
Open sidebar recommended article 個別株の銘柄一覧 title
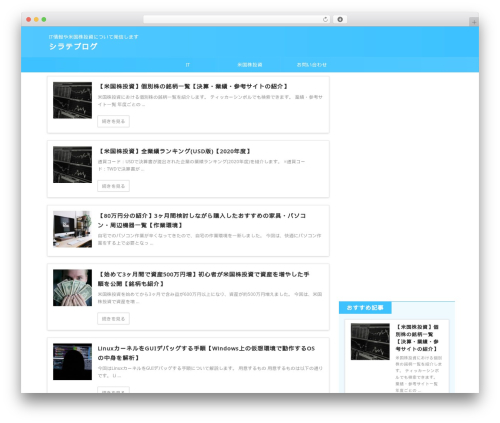click(x=417, y=338)
